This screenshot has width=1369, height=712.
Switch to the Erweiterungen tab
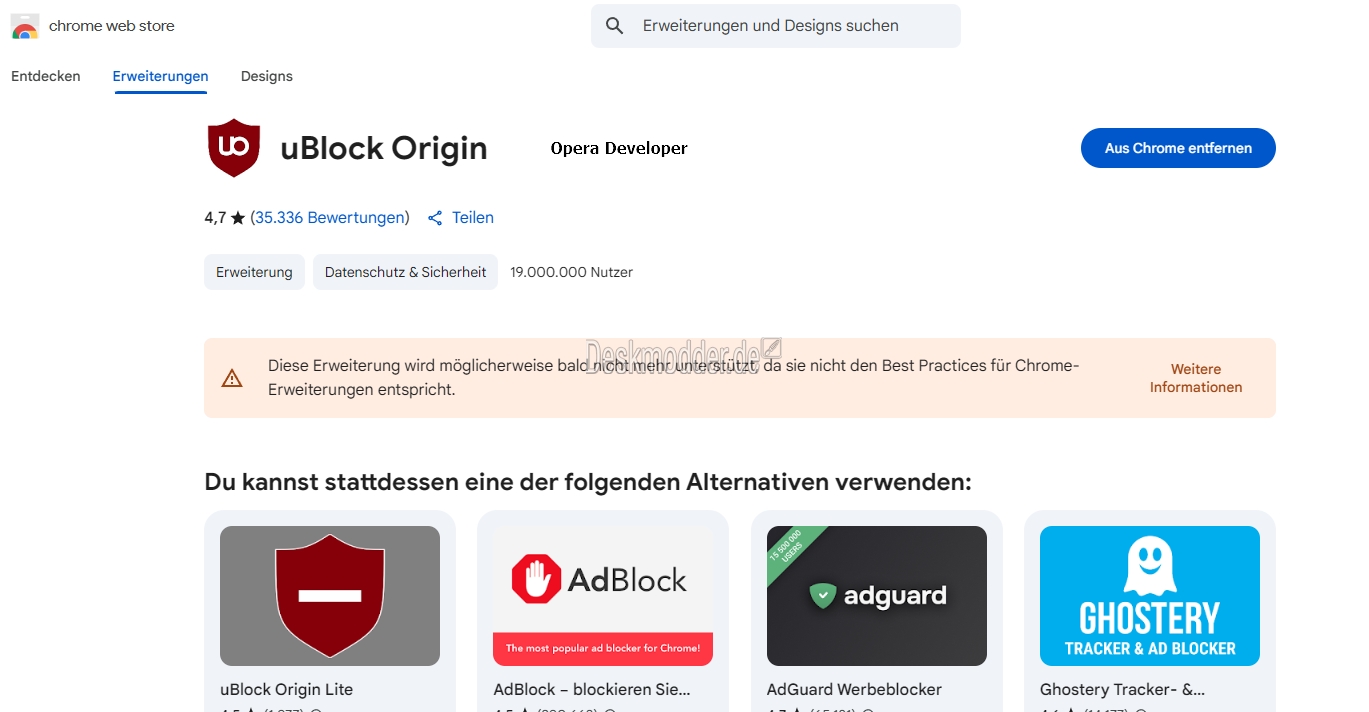point(160,76)
